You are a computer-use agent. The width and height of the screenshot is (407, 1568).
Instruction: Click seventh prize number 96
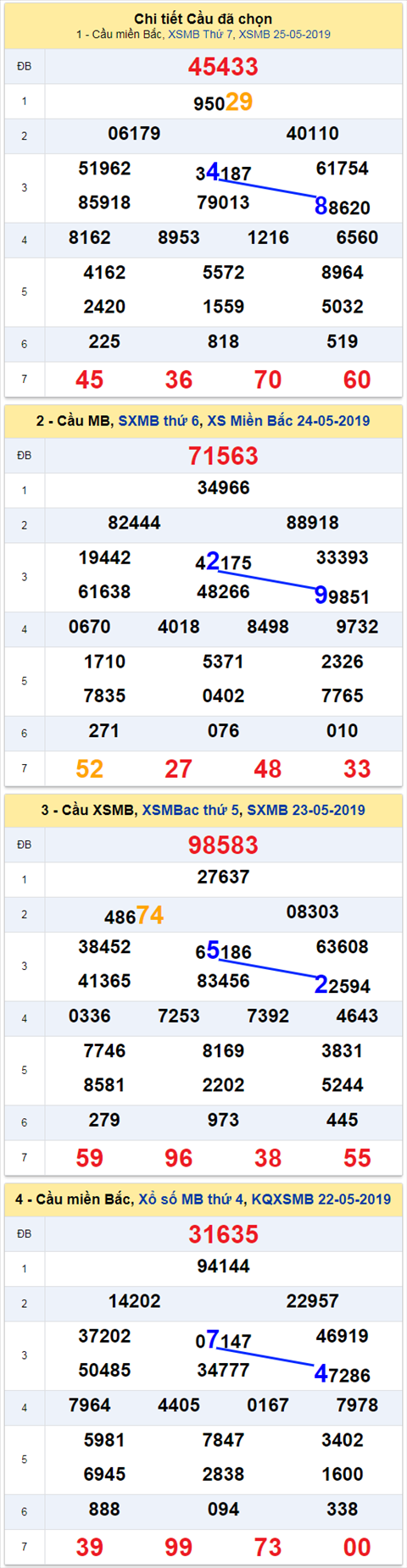179,1158
